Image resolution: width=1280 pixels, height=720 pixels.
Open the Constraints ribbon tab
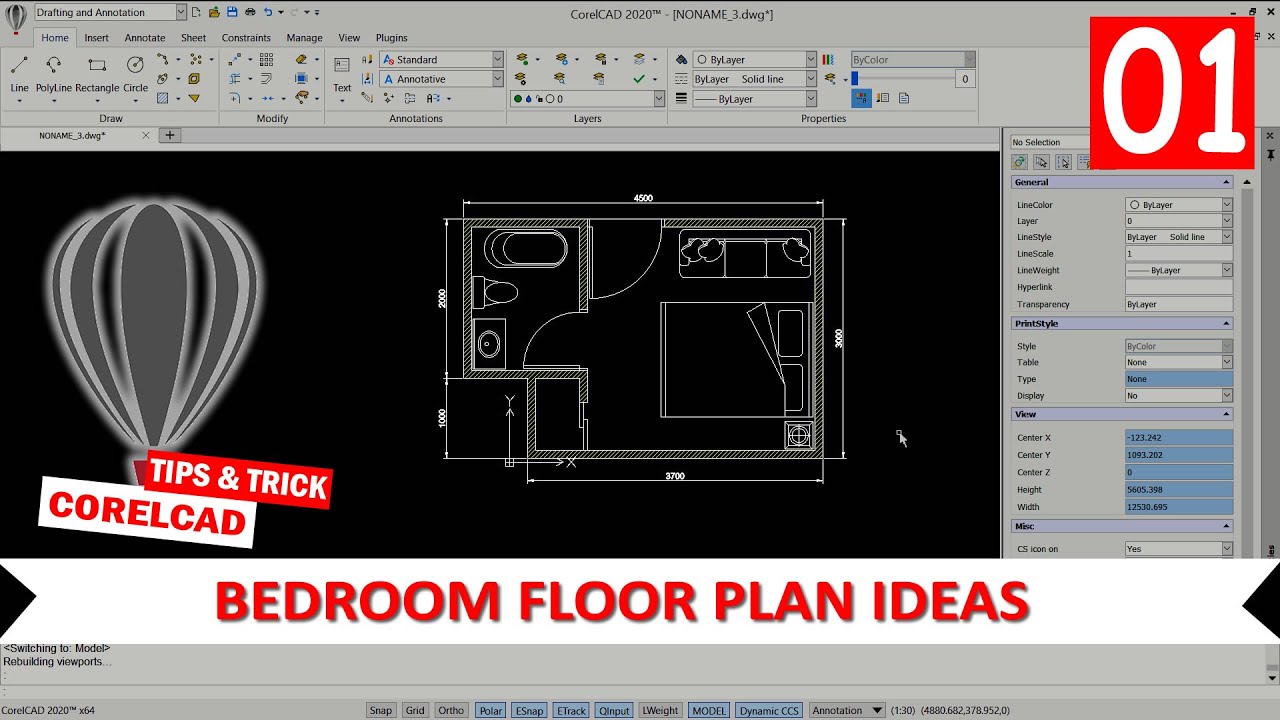(246, 38)
